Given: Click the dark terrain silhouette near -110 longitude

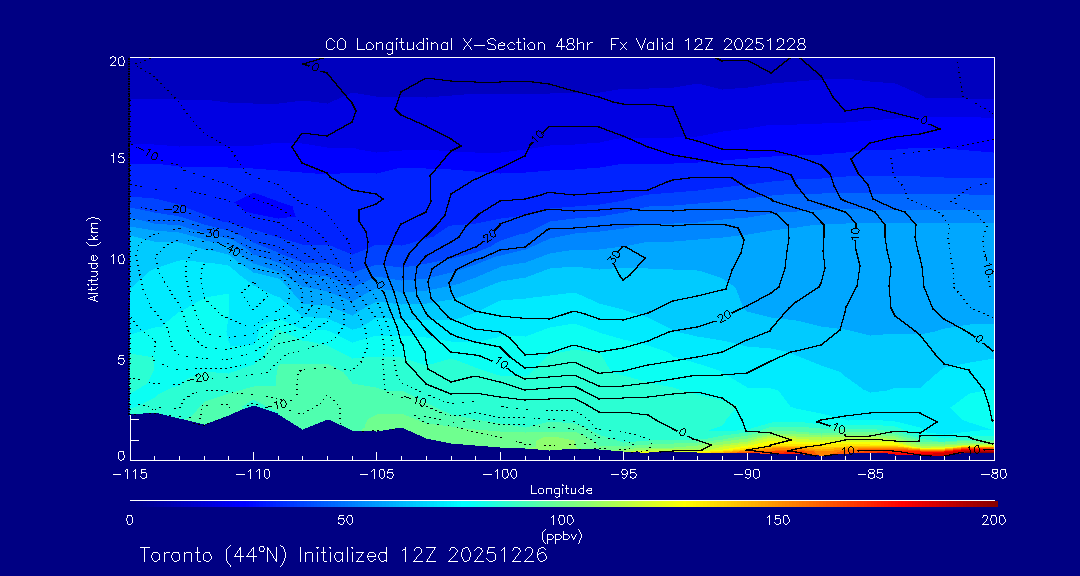Looking at the screenshot, I should (250, 432).
